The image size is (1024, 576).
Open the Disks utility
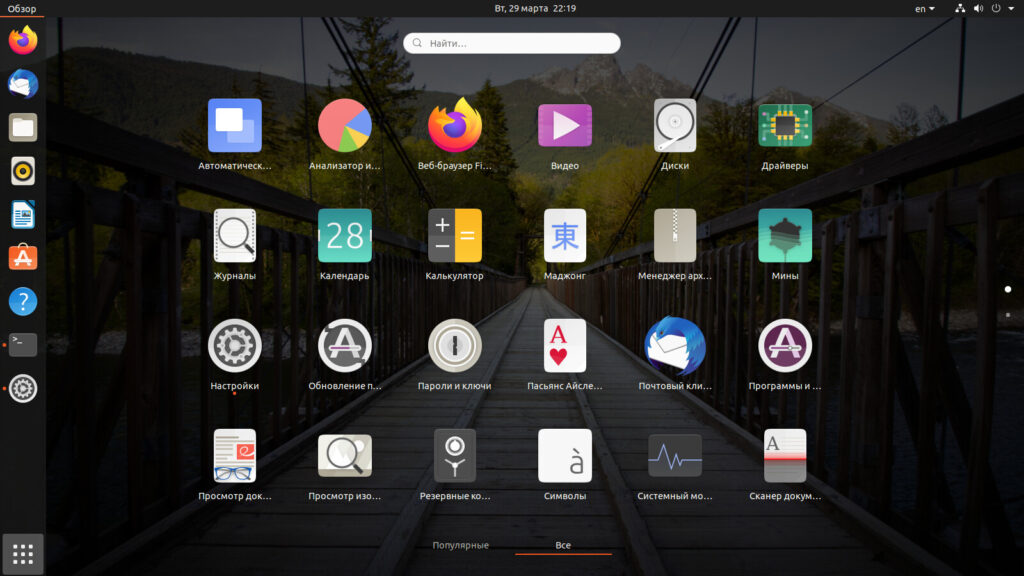click(675, 126)
